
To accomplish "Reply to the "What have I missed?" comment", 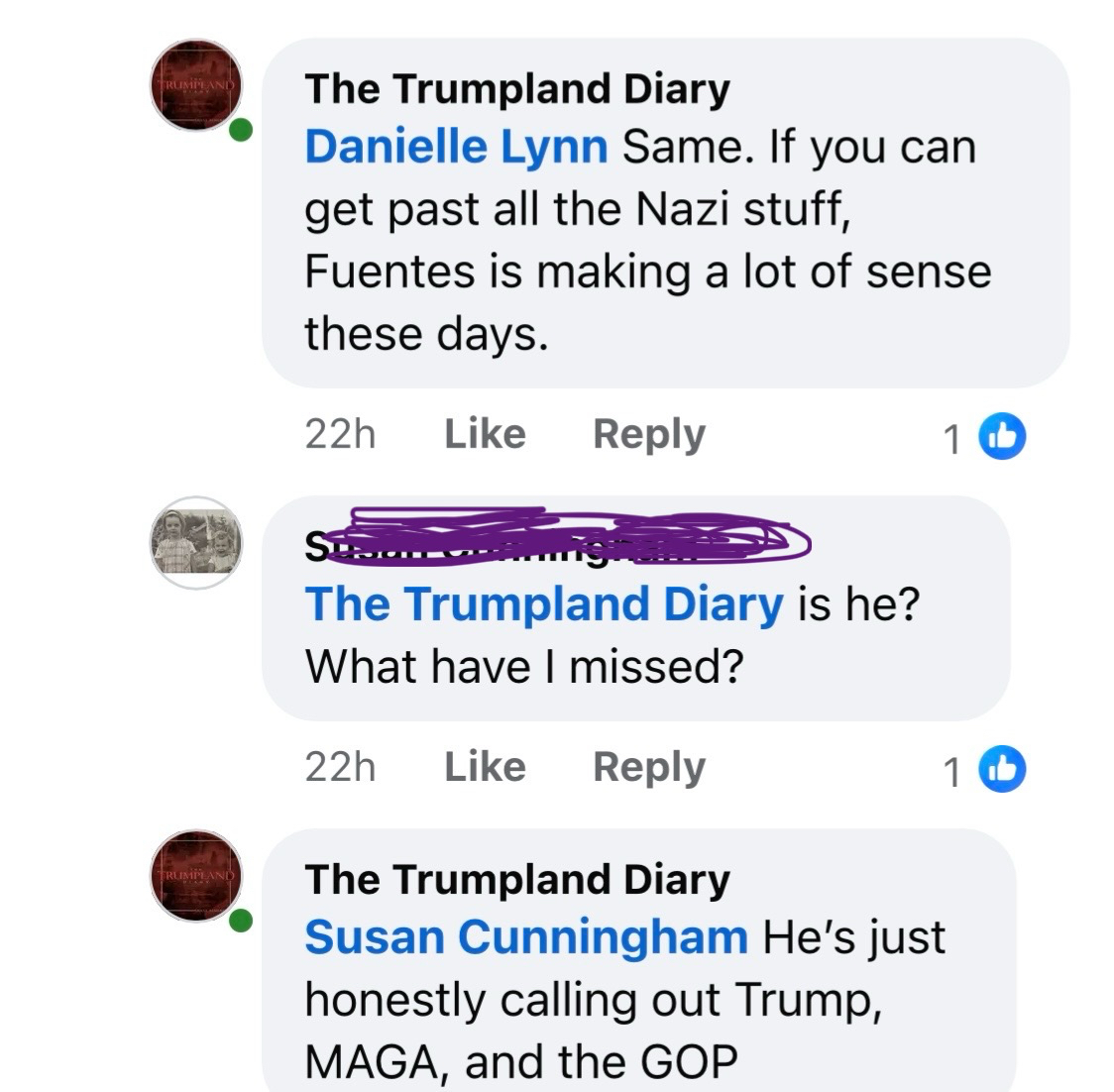I will [648, 767].
